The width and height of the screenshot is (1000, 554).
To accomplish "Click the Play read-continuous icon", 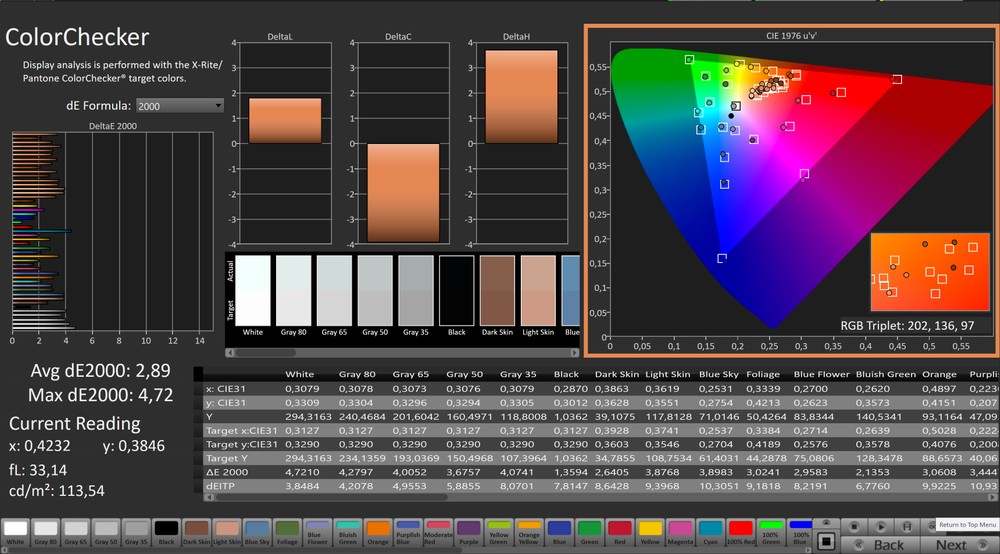I will coord(881,527).
